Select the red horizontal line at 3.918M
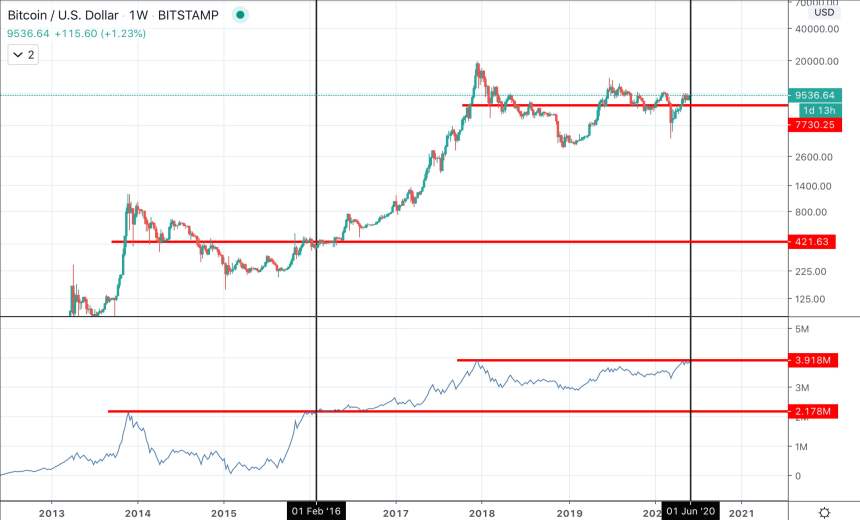 tap(623, 360)
